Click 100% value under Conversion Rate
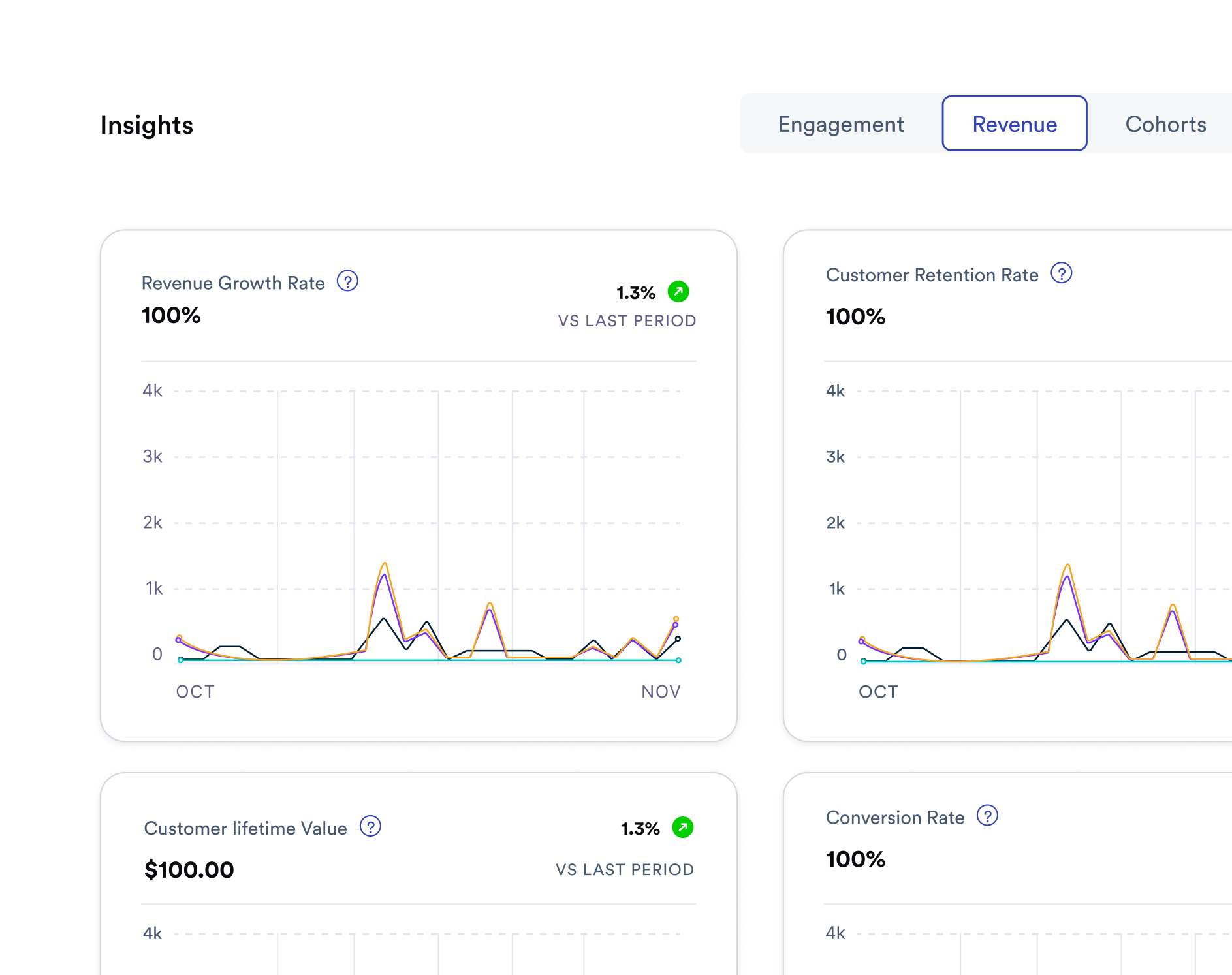The width and height of the screenshot is (1232, 975). point(855,859)
